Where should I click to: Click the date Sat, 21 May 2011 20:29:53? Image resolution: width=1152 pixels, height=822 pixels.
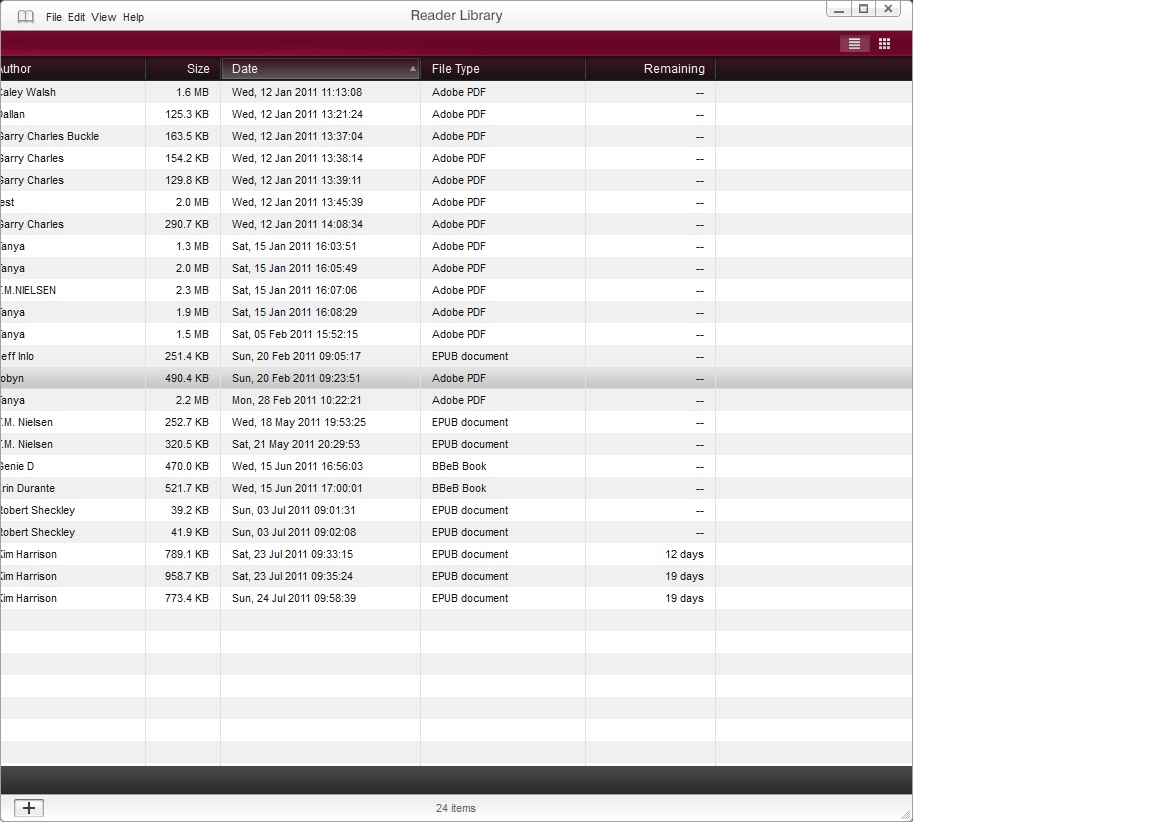(x=295, y=445)
